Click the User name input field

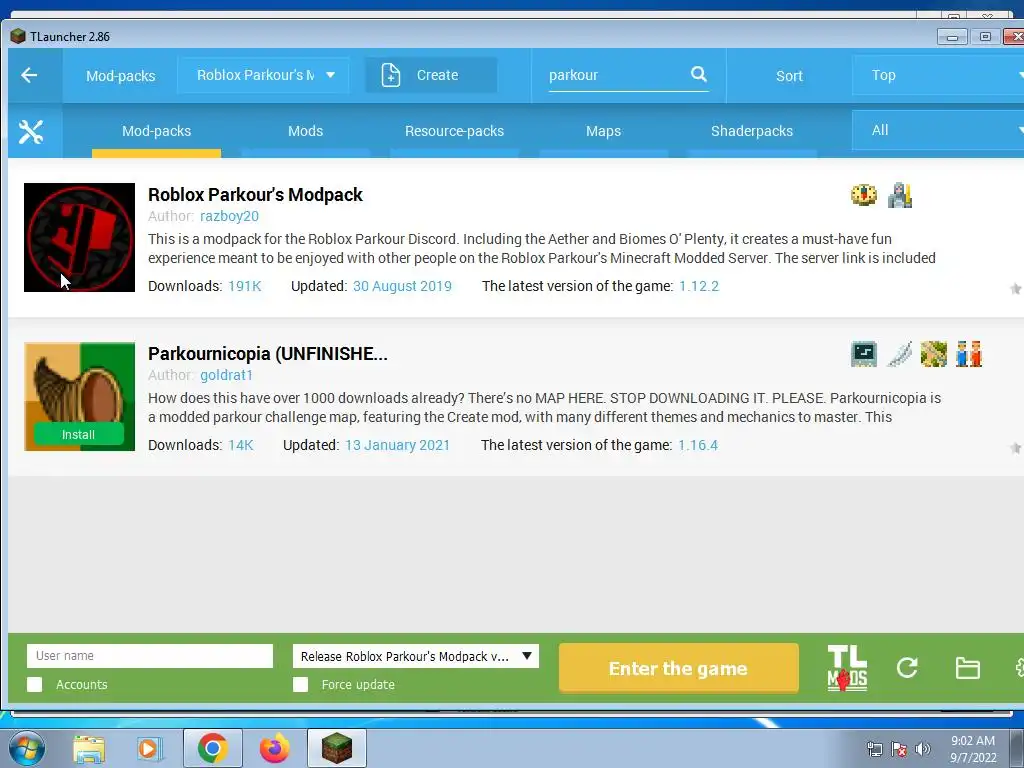(x=150, y=656)
